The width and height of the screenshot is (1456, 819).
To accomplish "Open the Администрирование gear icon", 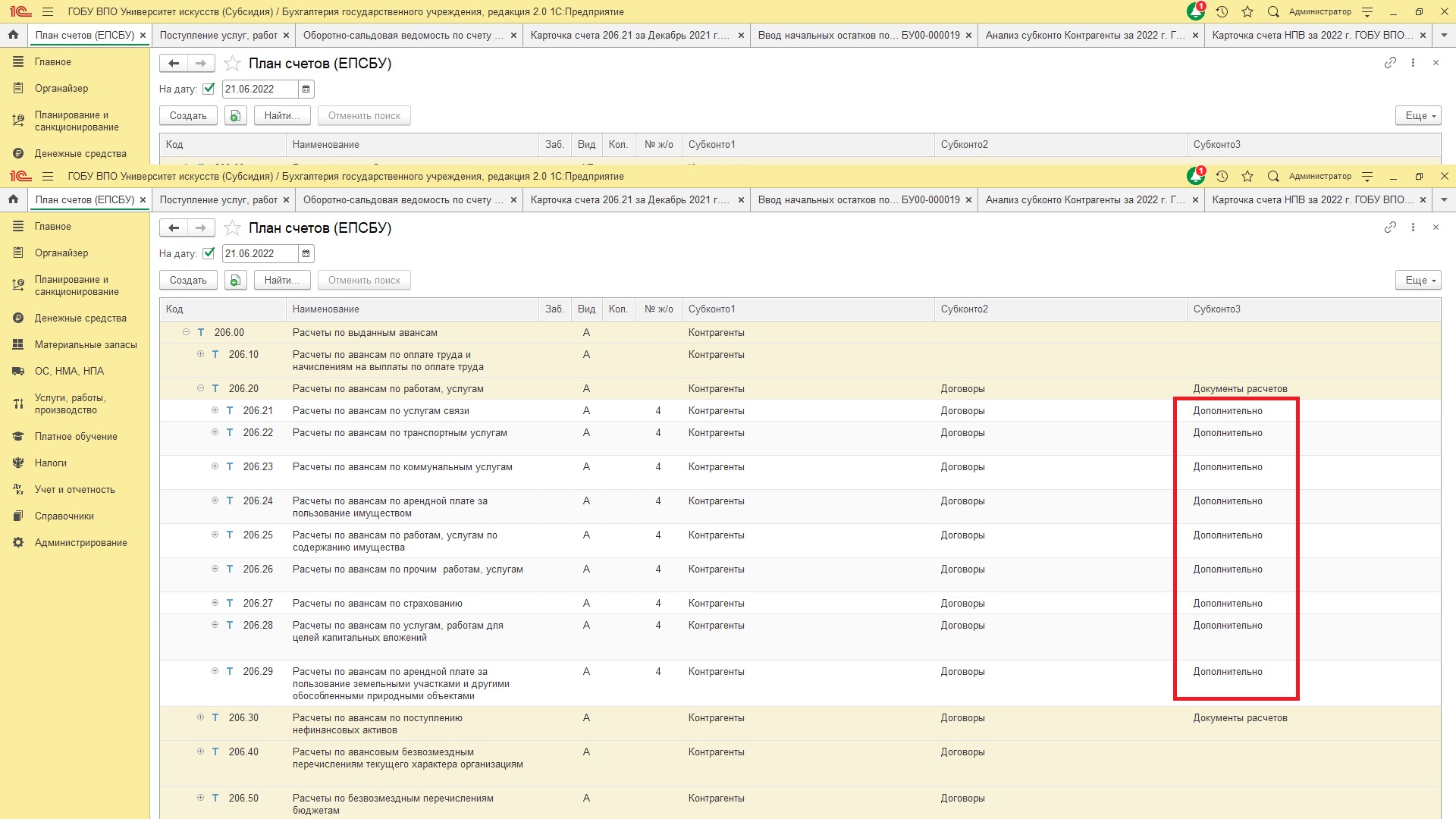I will pos(18,542).
